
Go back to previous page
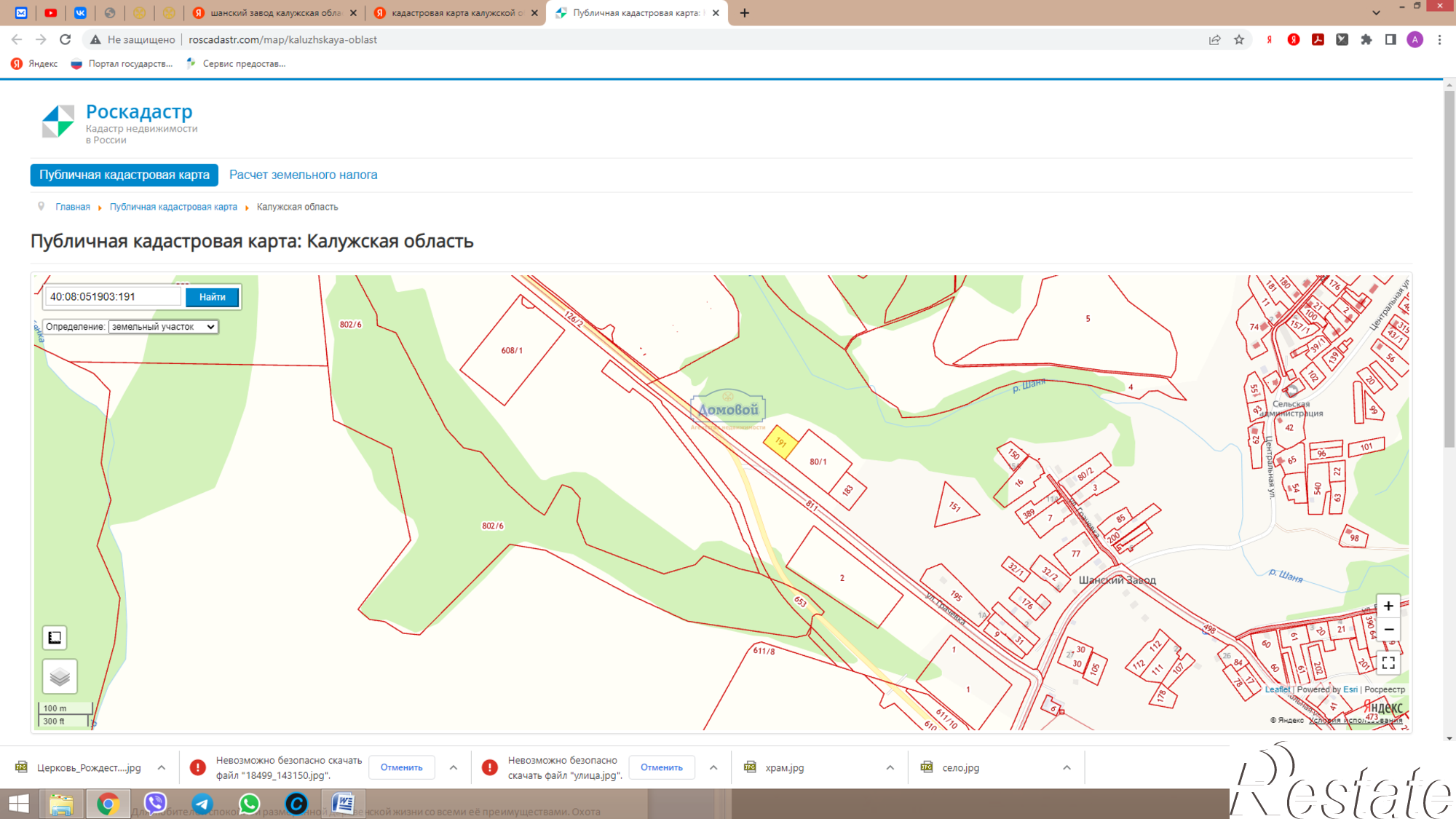[17, 39]
